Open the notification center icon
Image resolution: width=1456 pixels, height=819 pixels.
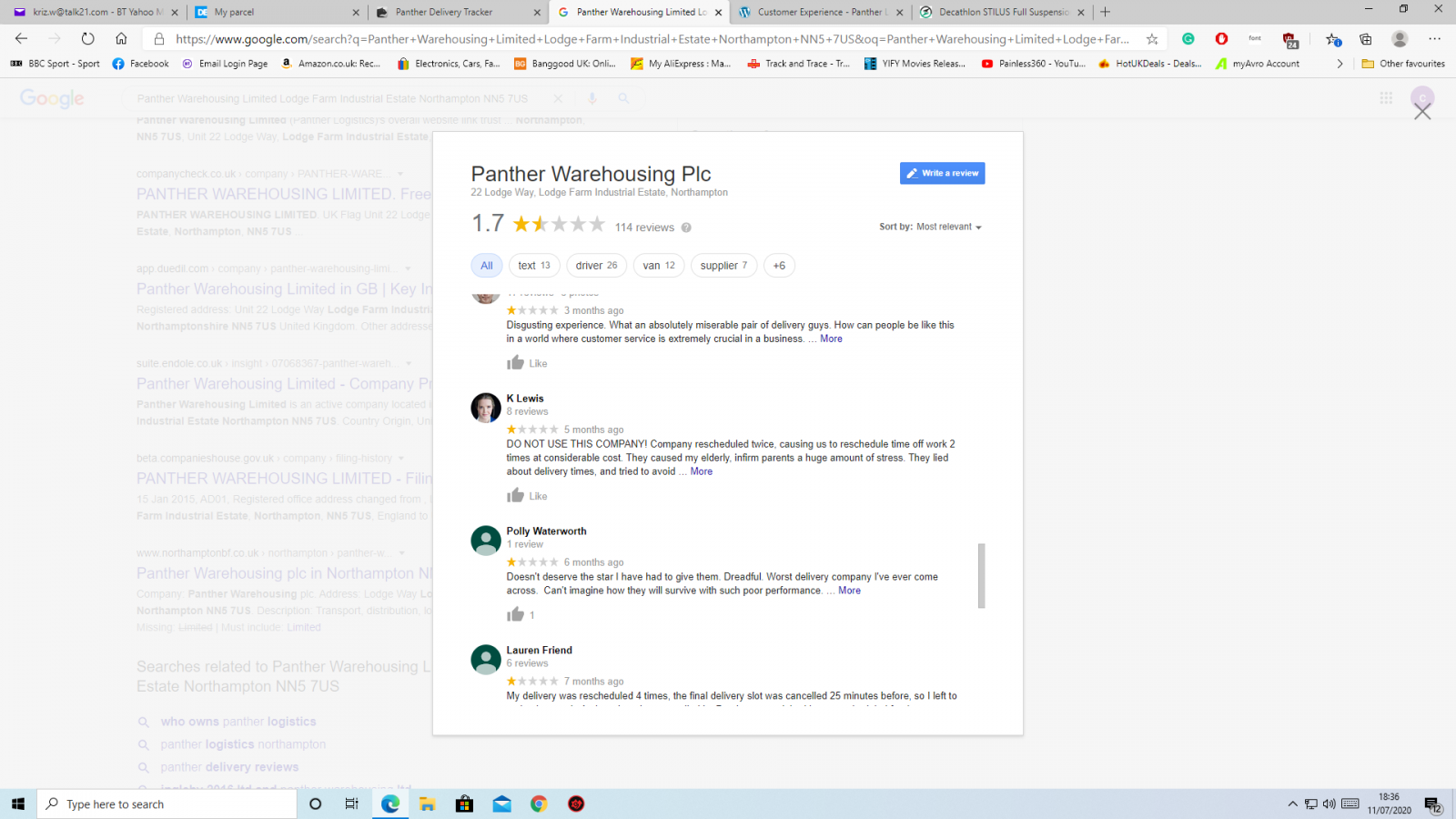(1432, 804)
